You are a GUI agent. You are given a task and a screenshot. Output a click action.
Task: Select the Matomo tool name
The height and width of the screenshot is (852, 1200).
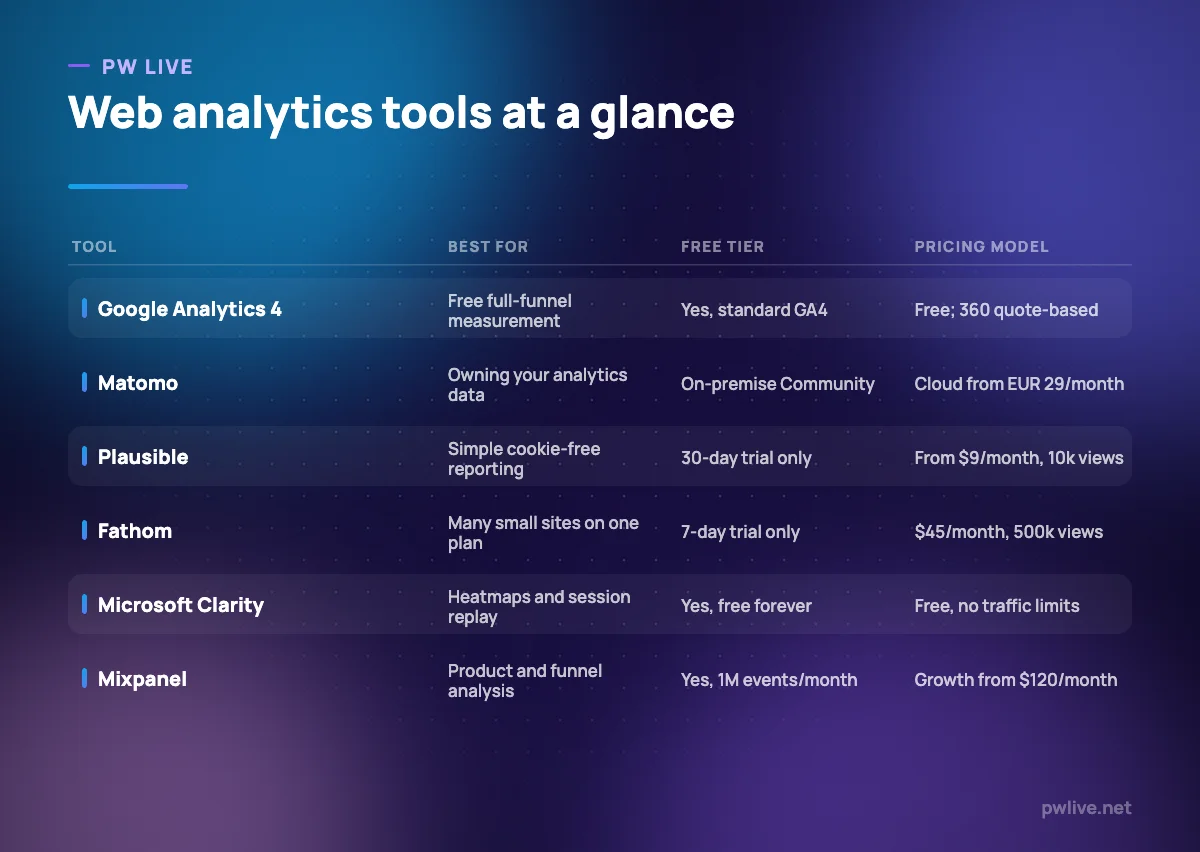point(138,383)
